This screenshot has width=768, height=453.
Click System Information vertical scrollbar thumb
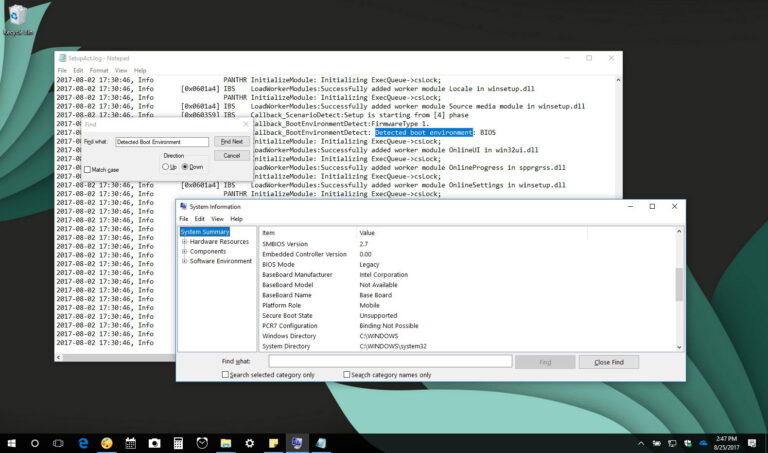[x=679, y=284]
